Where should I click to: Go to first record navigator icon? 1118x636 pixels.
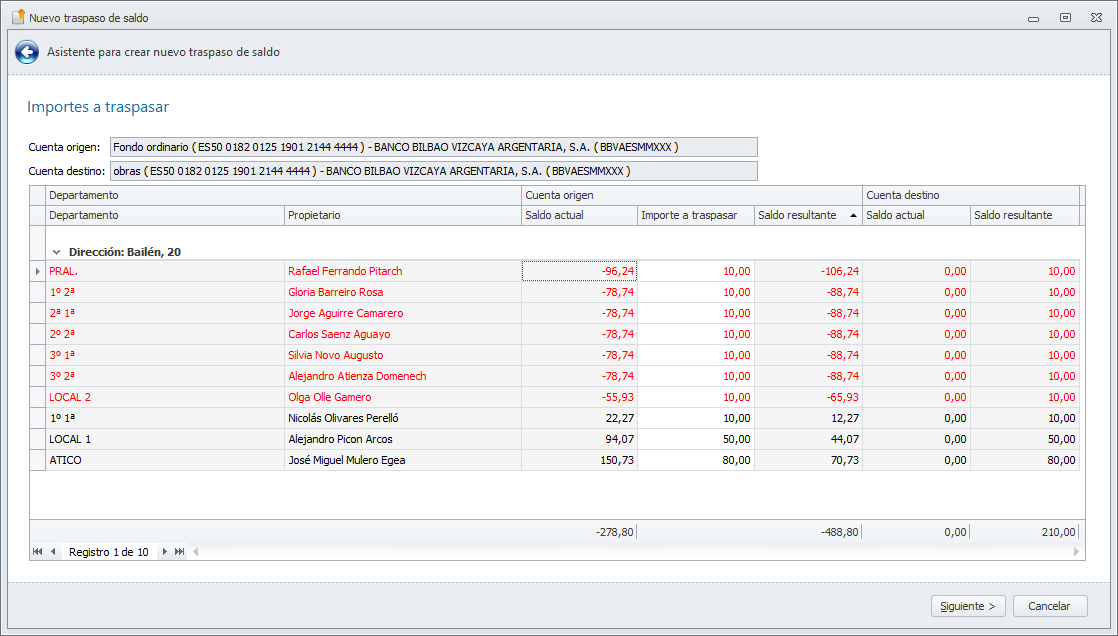[38, 552]
